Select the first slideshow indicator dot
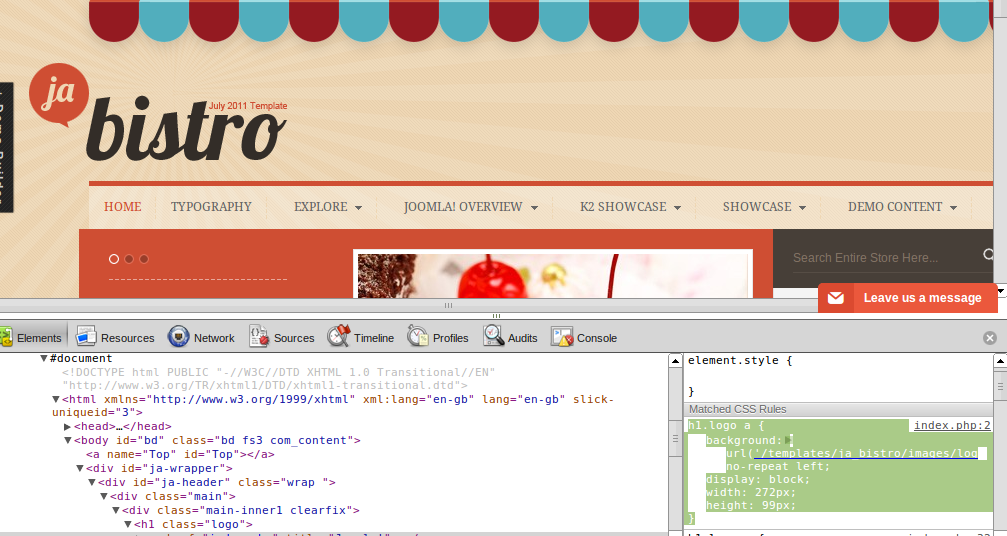The height and width of the screenshot is (536, 1007). [114, 259]
